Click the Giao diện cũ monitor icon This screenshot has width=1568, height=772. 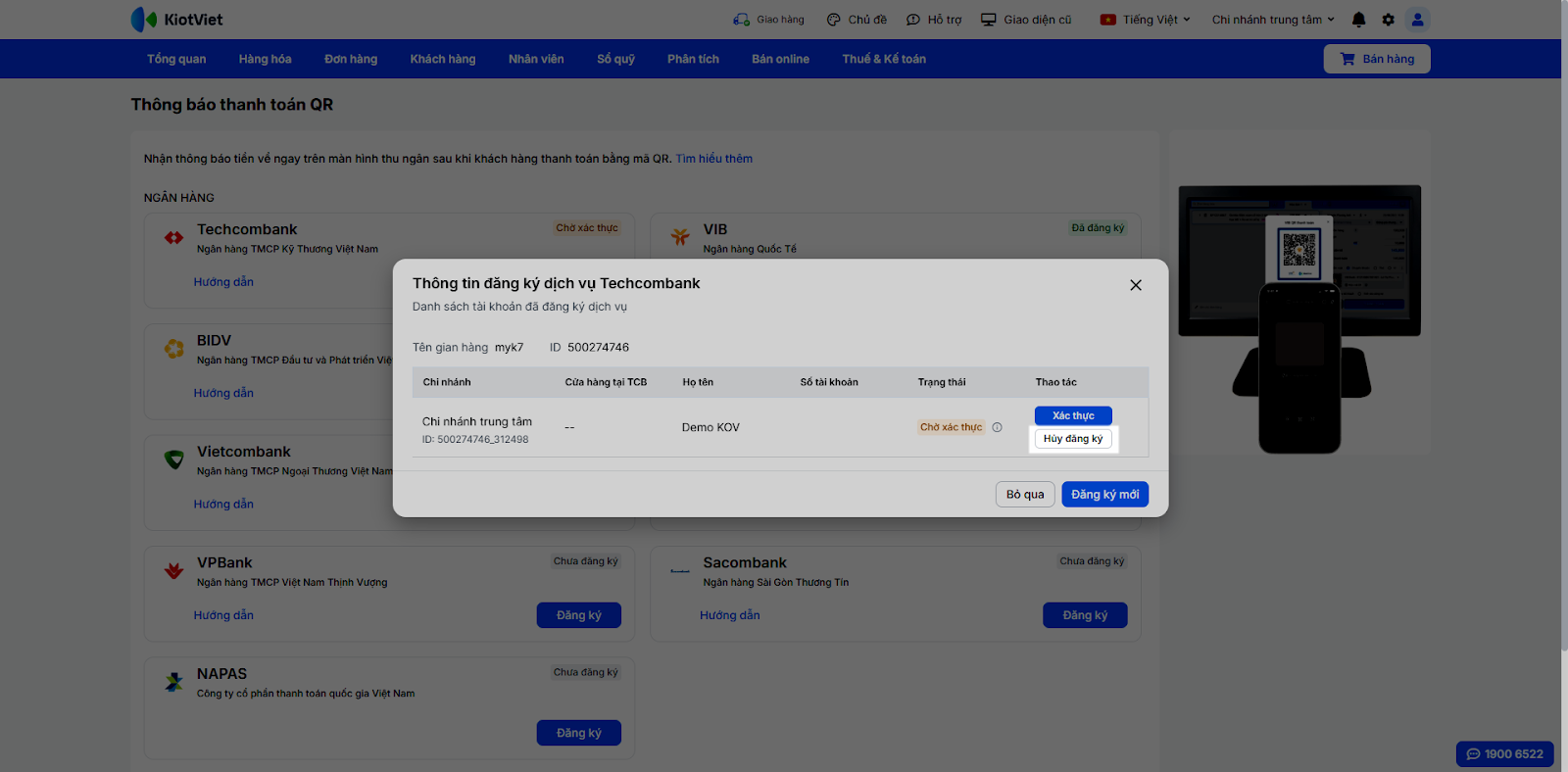click(x=989, y=20)
